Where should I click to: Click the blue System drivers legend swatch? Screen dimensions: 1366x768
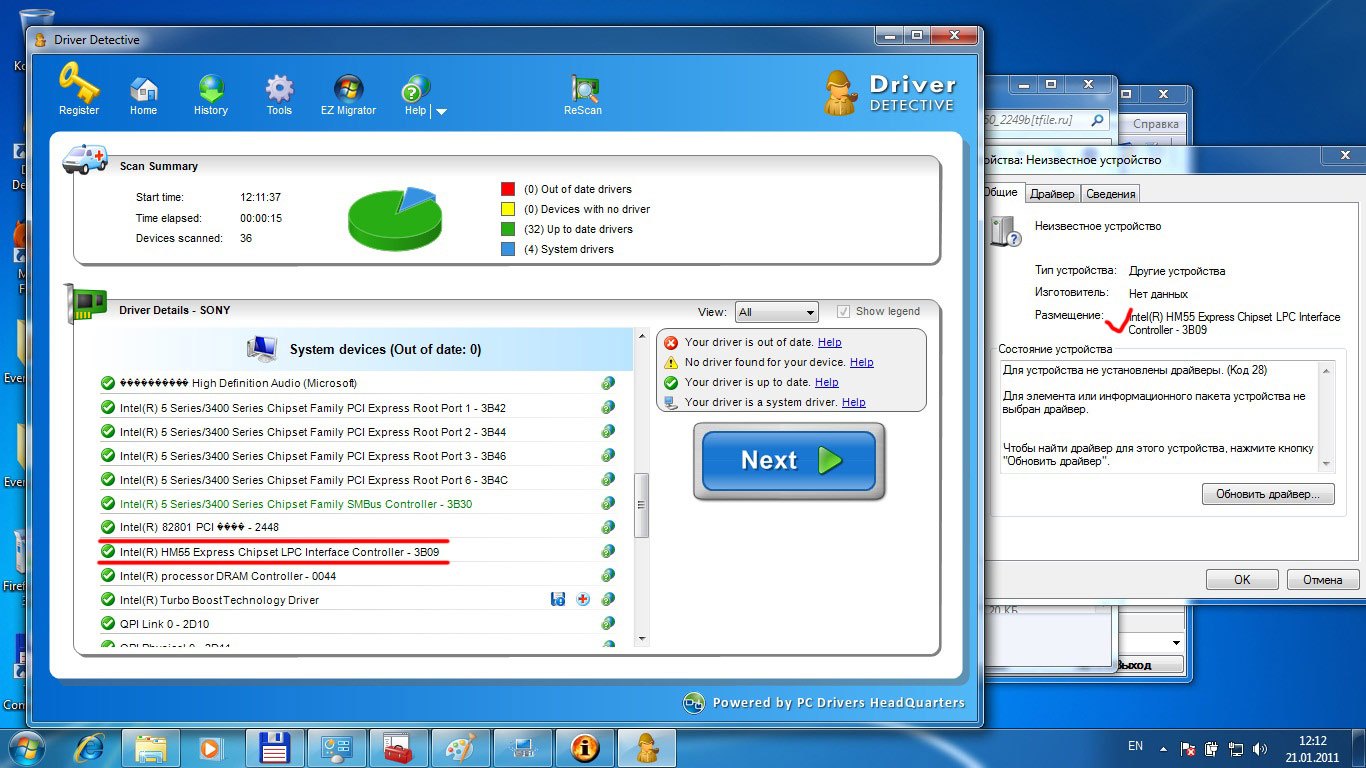(508, 249)
